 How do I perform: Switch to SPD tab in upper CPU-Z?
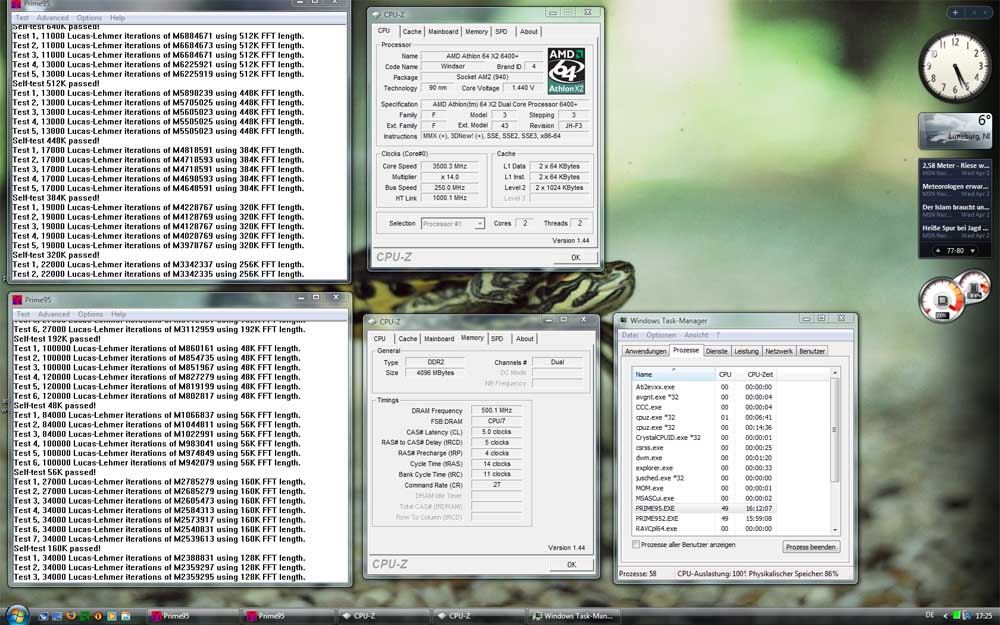501,31
